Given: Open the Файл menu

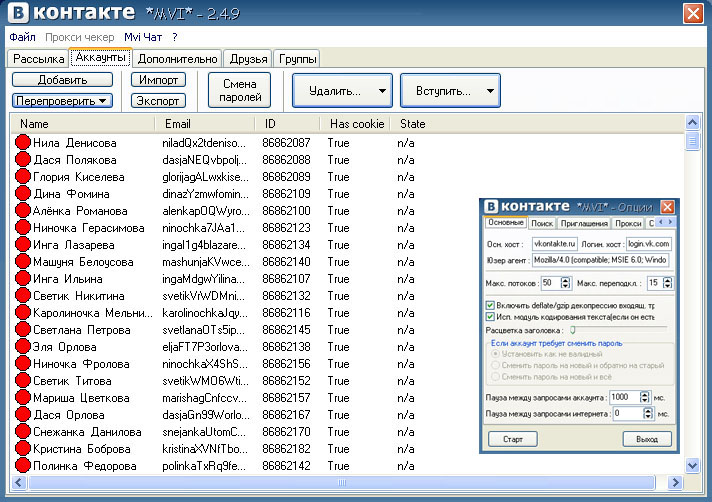Looking at the screenshot, I should [x=22, y=37].
